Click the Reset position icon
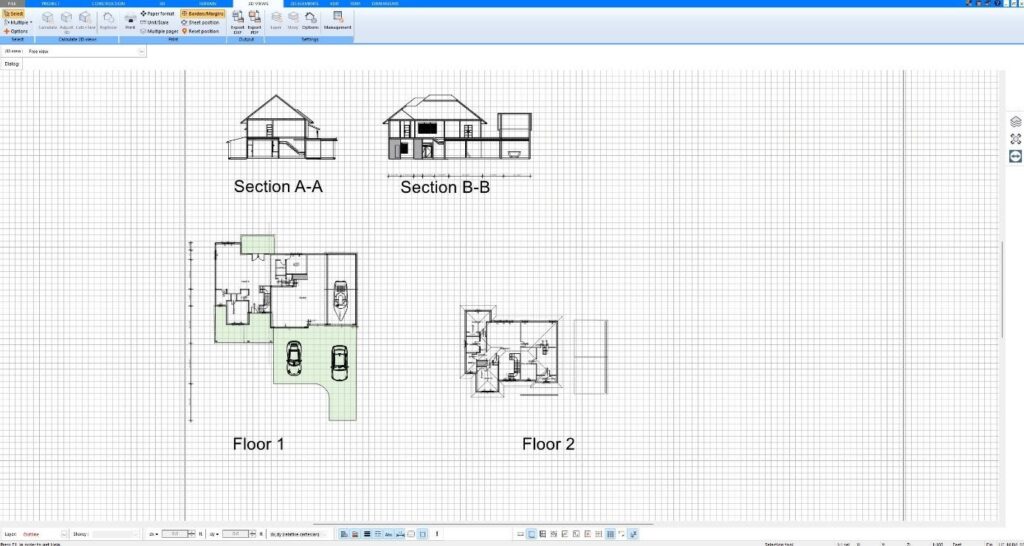This screenshot has width=1024, height=546. point(199,31)
